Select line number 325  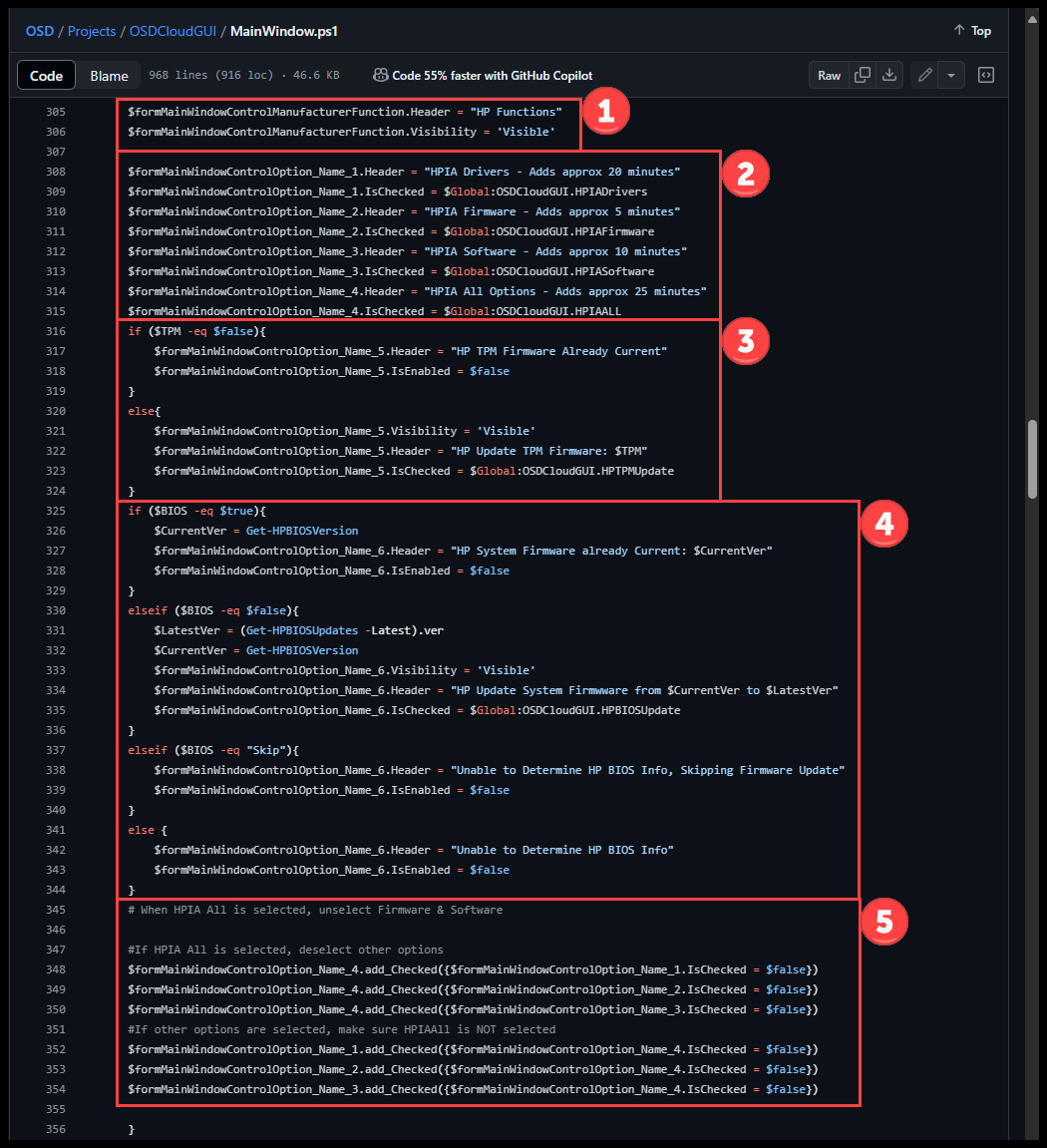click(x=56, y=511)
